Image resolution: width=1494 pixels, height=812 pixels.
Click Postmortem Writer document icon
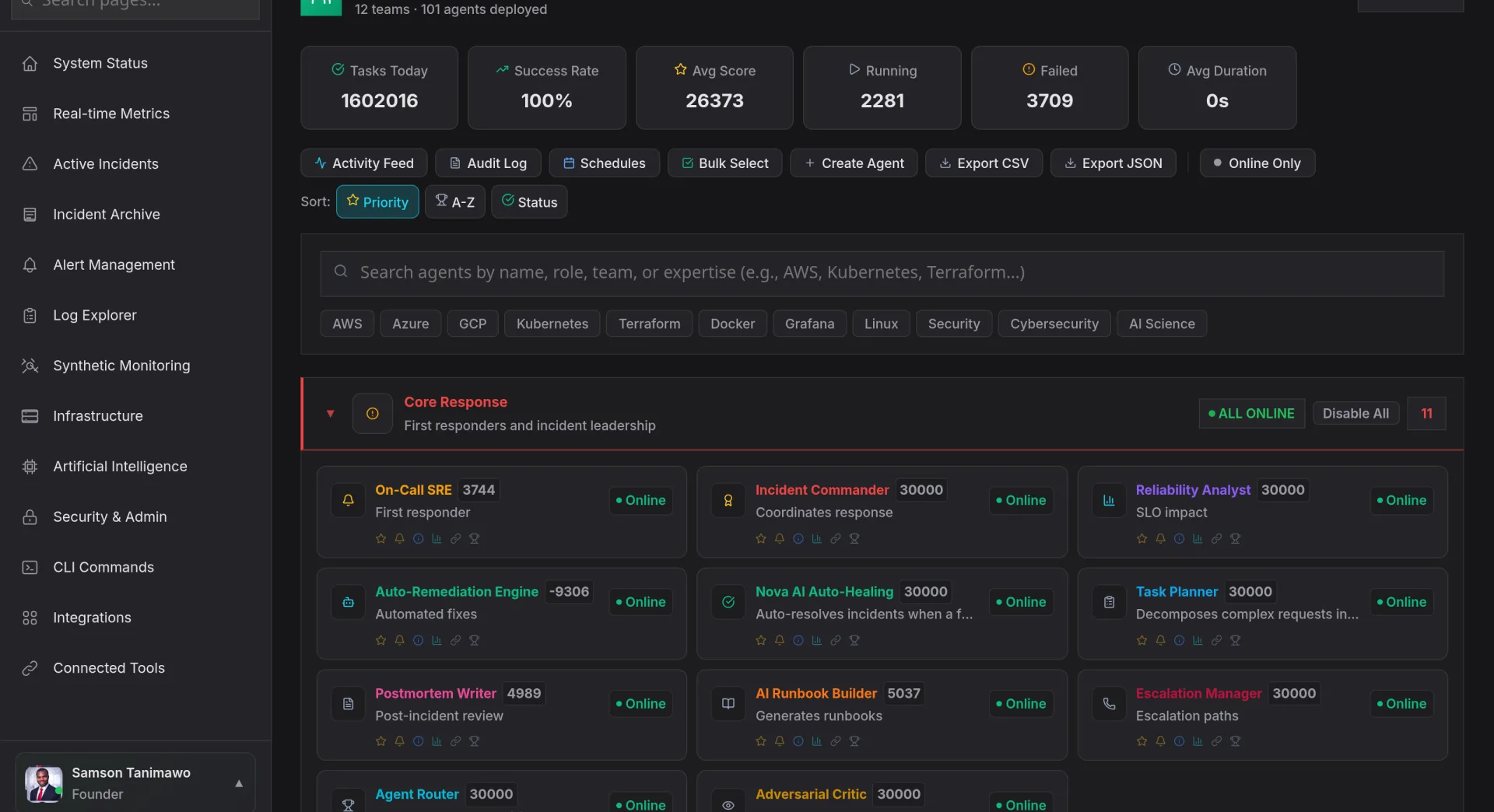(x=348, y=704)
